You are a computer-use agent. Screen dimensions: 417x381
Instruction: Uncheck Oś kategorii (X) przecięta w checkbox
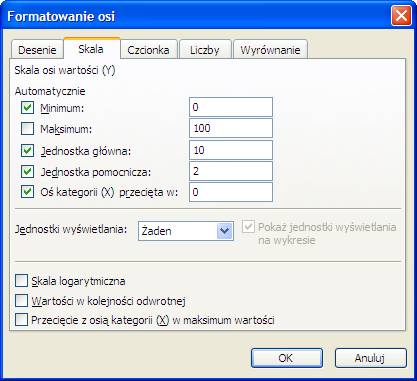pyautogui.click(x=27, y=192)
